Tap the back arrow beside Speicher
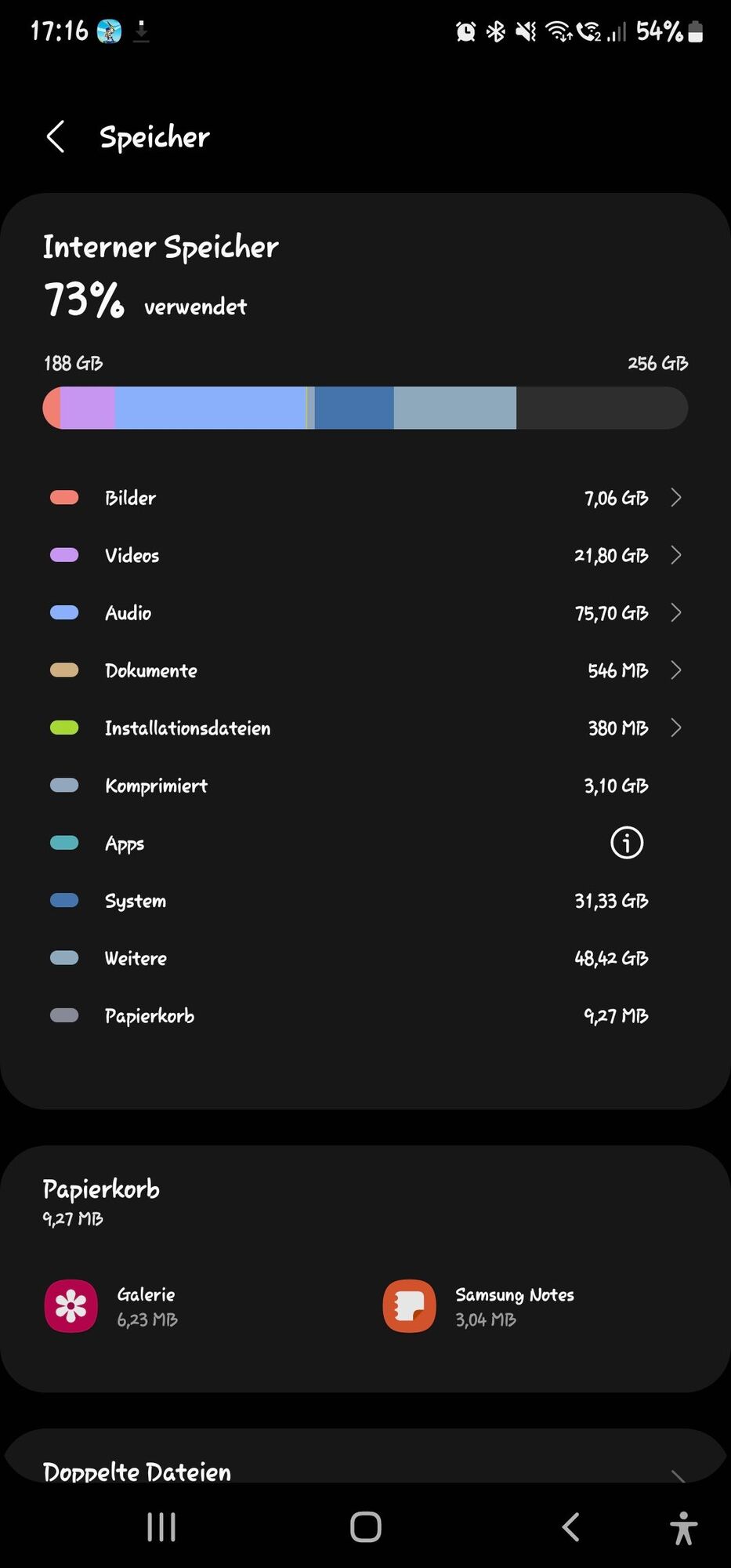 pyautogui.click(x=56, y=137)
